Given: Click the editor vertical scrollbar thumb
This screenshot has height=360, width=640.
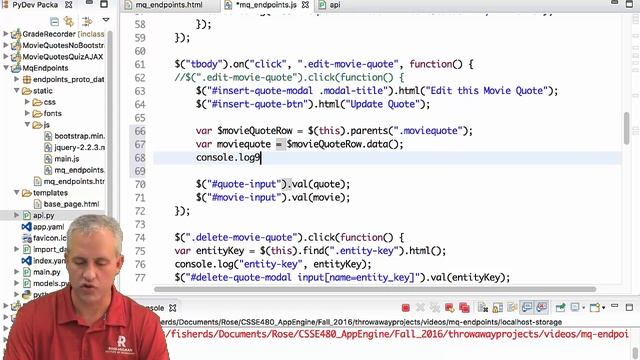Looking at the screenshot, I should [x=627, y=128].
